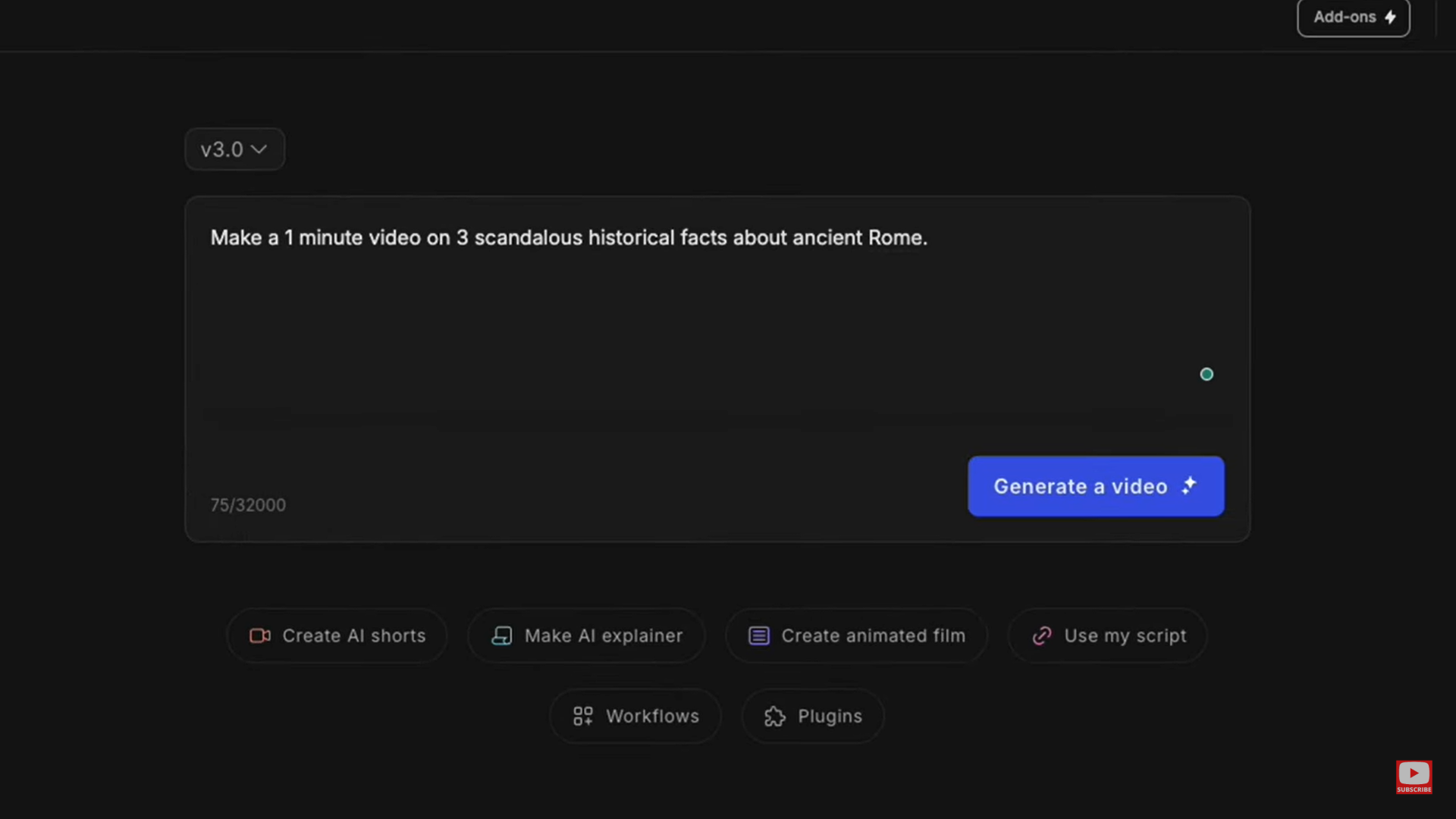The width and height of the screenshot is (1456, 819).
Task: Click the video camera icon on Create AI shorts
Action: pos(259,635)
